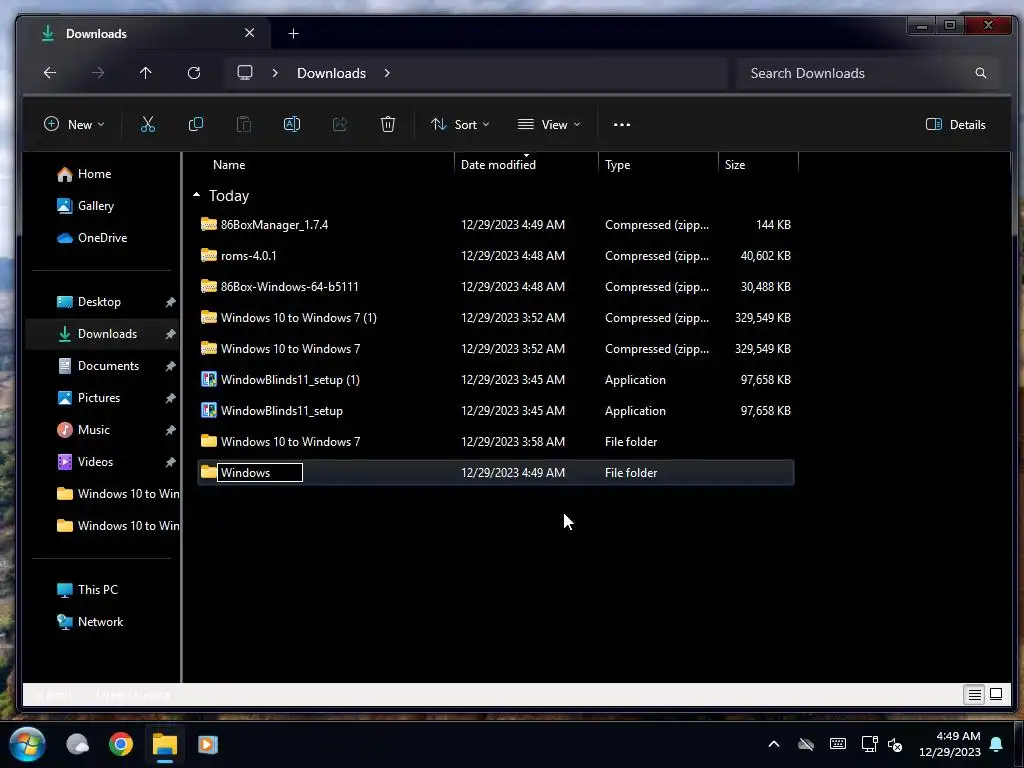Viewport: 1024px width, 768px height.
Task: Open This PC in the sidebar
Action: [97, 590]
